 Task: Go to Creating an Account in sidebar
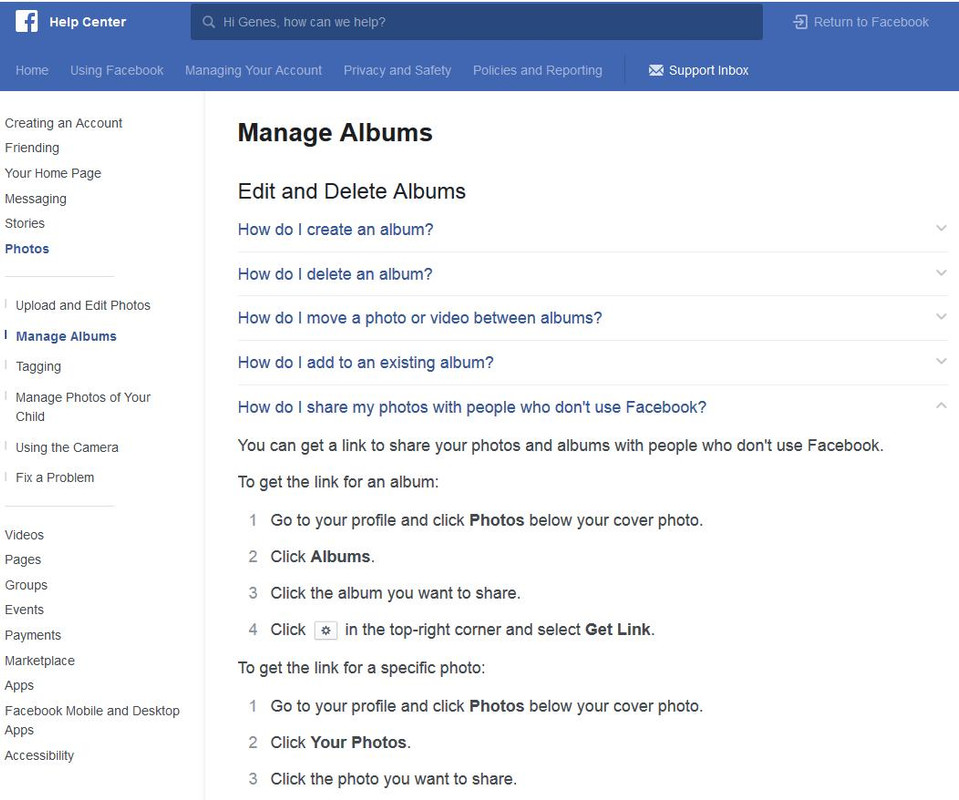pyautogui.click(x=64, y=123)
